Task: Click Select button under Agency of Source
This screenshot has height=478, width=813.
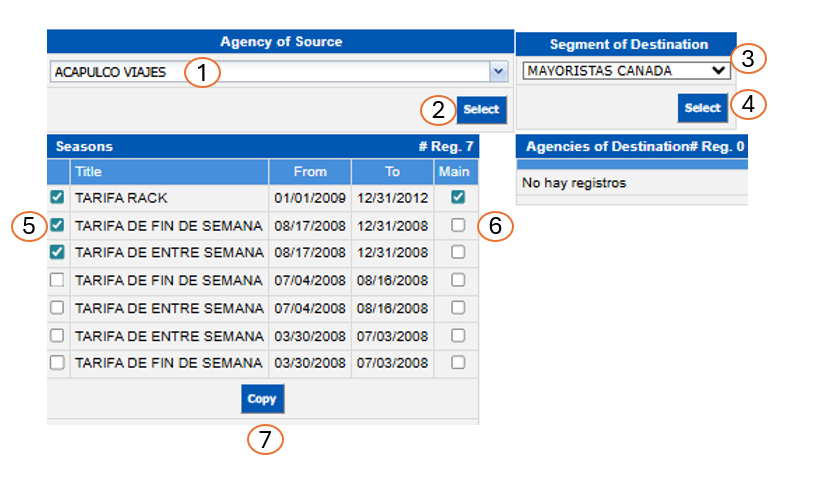Action: pyautogui.click(x=481, y=109)
